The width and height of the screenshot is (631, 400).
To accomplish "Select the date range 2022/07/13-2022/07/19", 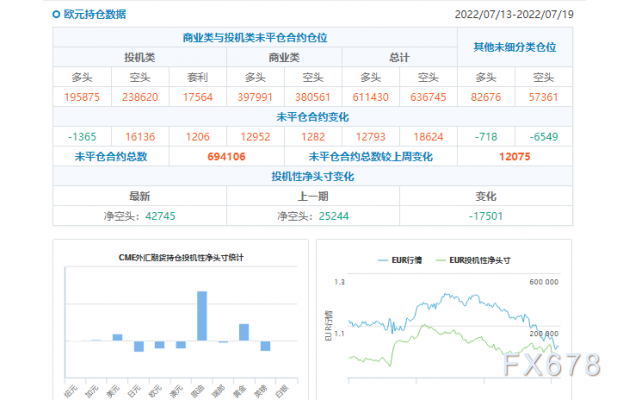I will coord(514,14).
